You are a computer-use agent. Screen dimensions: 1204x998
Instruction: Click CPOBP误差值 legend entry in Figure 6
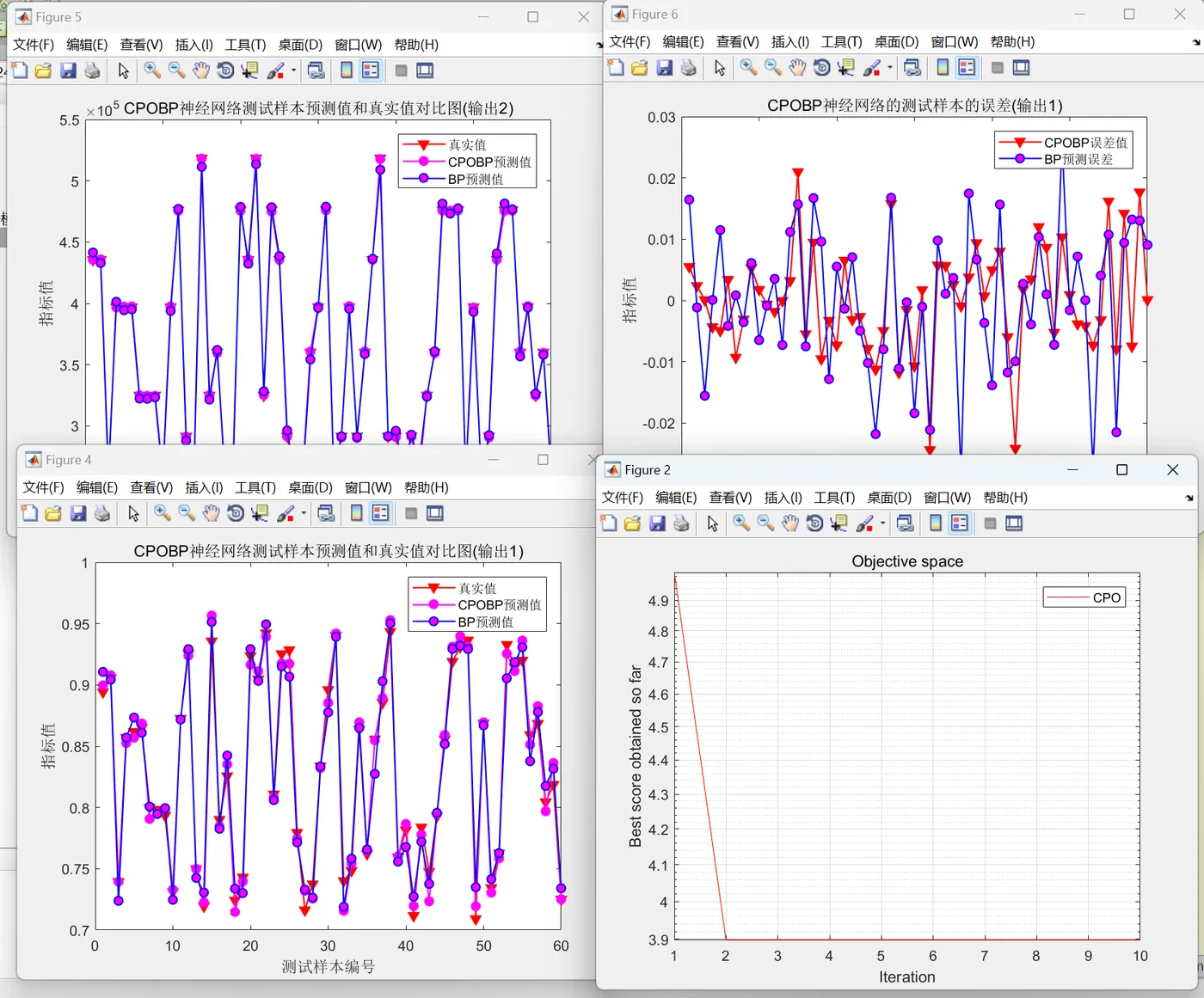(1064, 143)
